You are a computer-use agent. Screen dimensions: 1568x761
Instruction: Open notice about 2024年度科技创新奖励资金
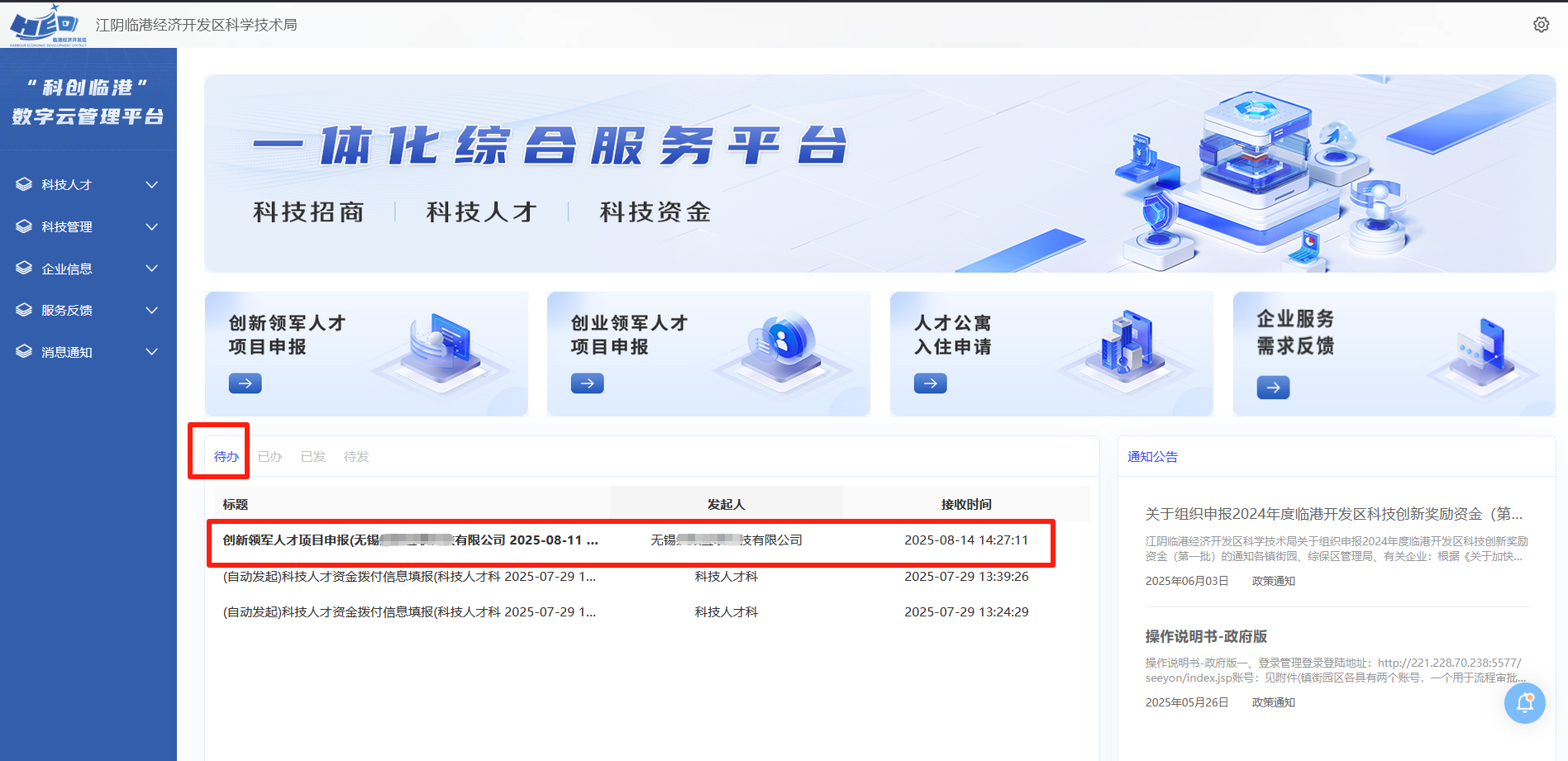(1332, 514)
